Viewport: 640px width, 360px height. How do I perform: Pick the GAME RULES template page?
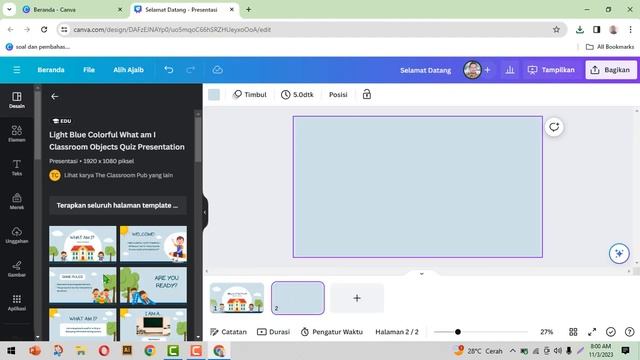click(x=82, y=285)
